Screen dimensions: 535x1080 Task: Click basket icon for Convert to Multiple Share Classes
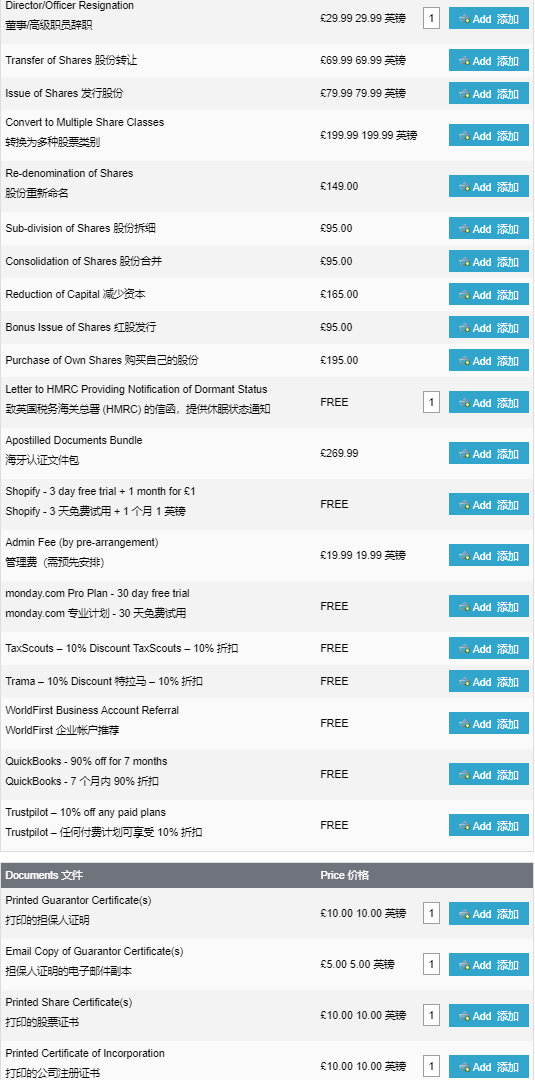pyautogui.click(x=465, y=136)
